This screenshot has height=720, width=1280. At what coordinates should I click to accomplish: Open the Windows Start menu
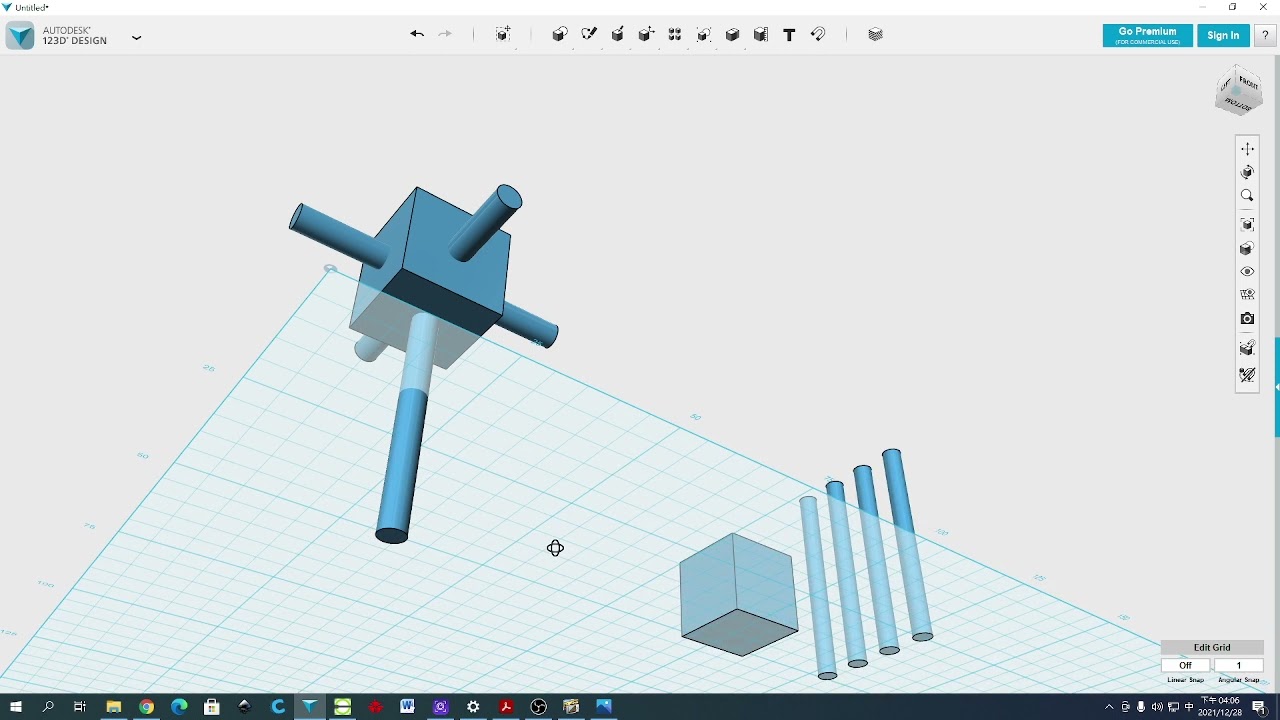tap(15, 707)
